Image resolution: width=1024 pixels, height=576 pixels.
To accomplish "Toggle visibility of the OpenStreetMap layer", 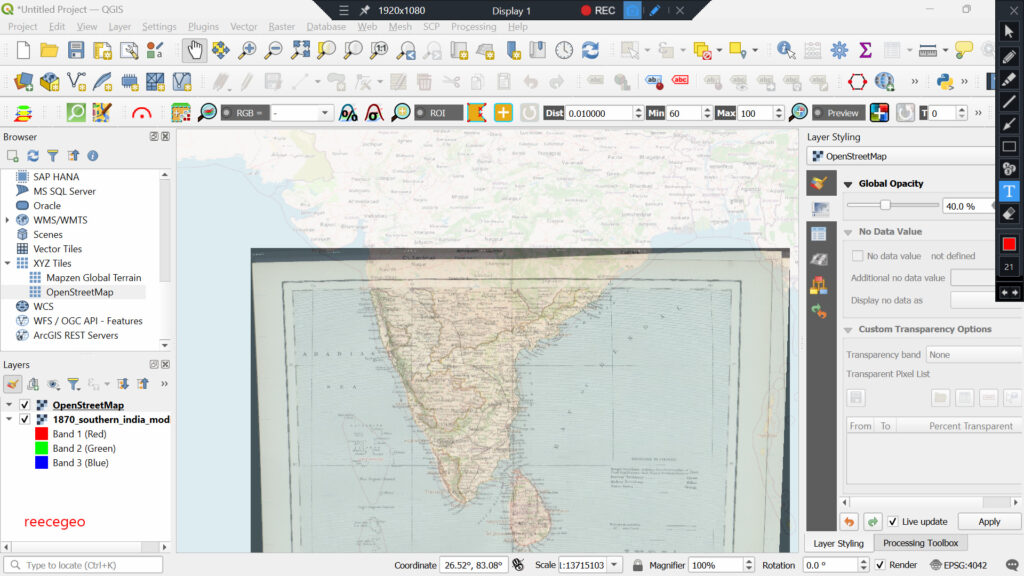I will pos(25,405).
